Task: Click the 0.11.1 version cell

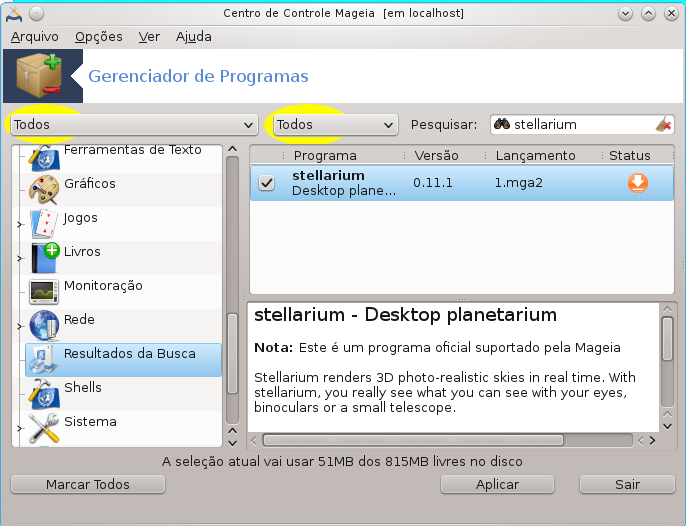Action: 433,183
